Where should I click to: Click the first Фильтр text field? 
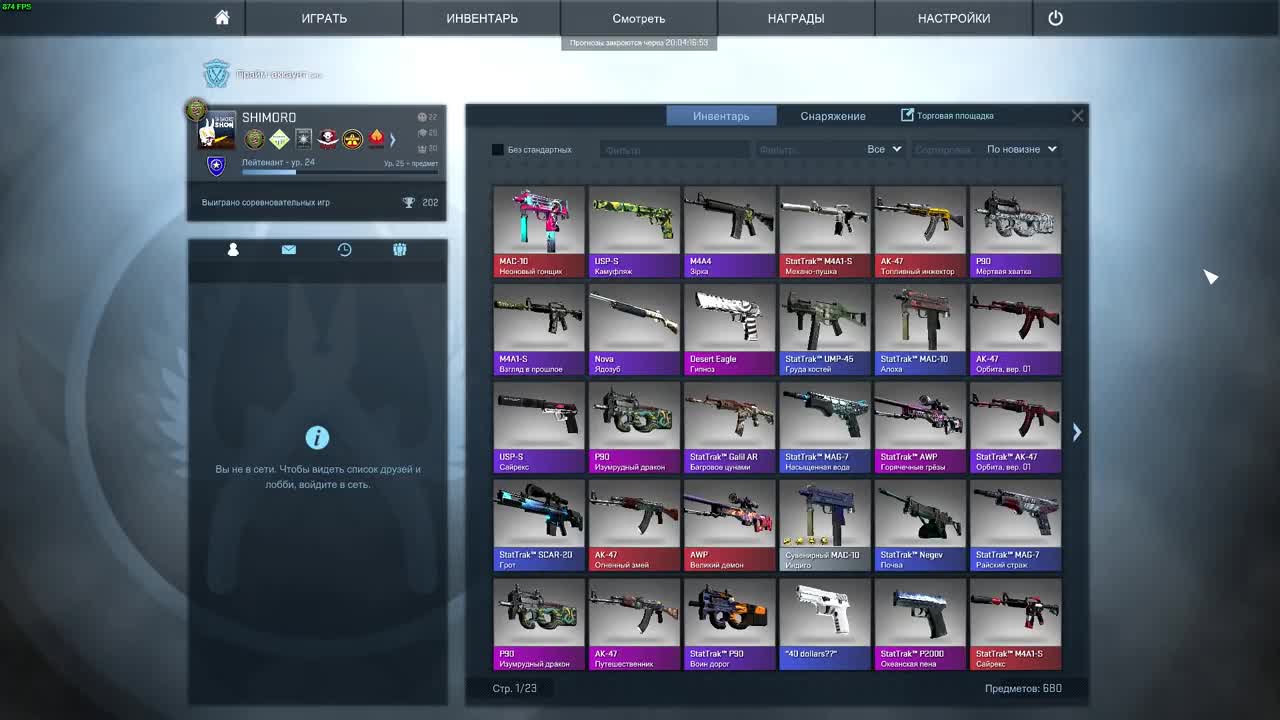tap(675, 149)
